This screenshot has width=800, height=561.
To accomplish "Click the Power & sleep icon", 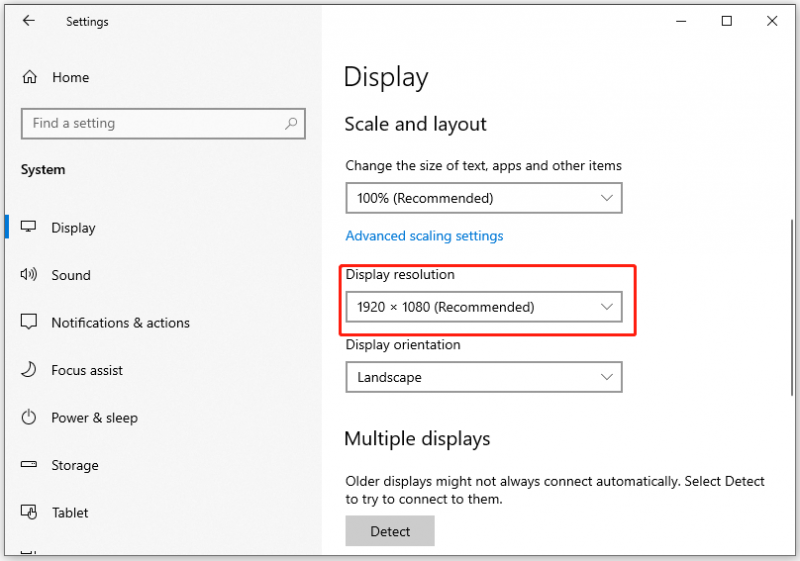I will [29, 417].
